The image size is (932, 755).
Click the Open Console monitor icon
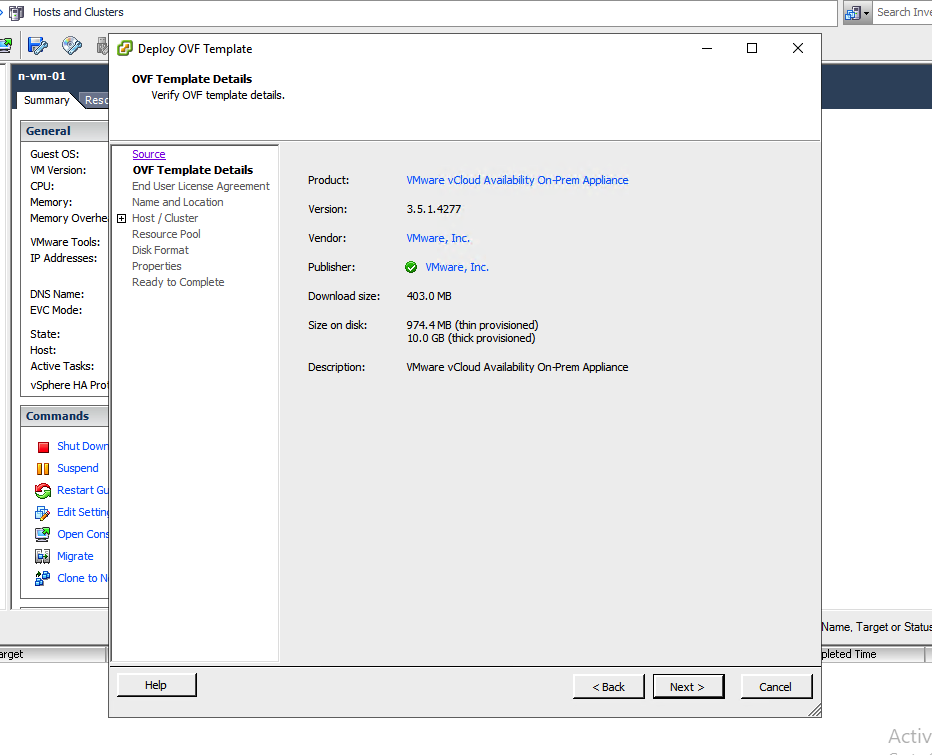click(x=42, y=534)
